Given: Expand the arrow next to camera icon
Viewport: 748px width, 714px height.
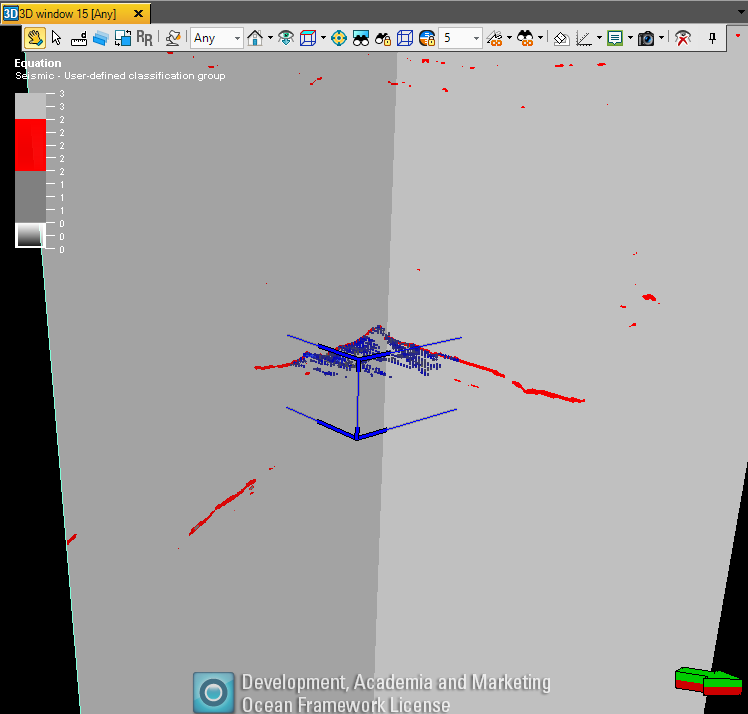Looking at the screenshot, I should coord(661,38).
